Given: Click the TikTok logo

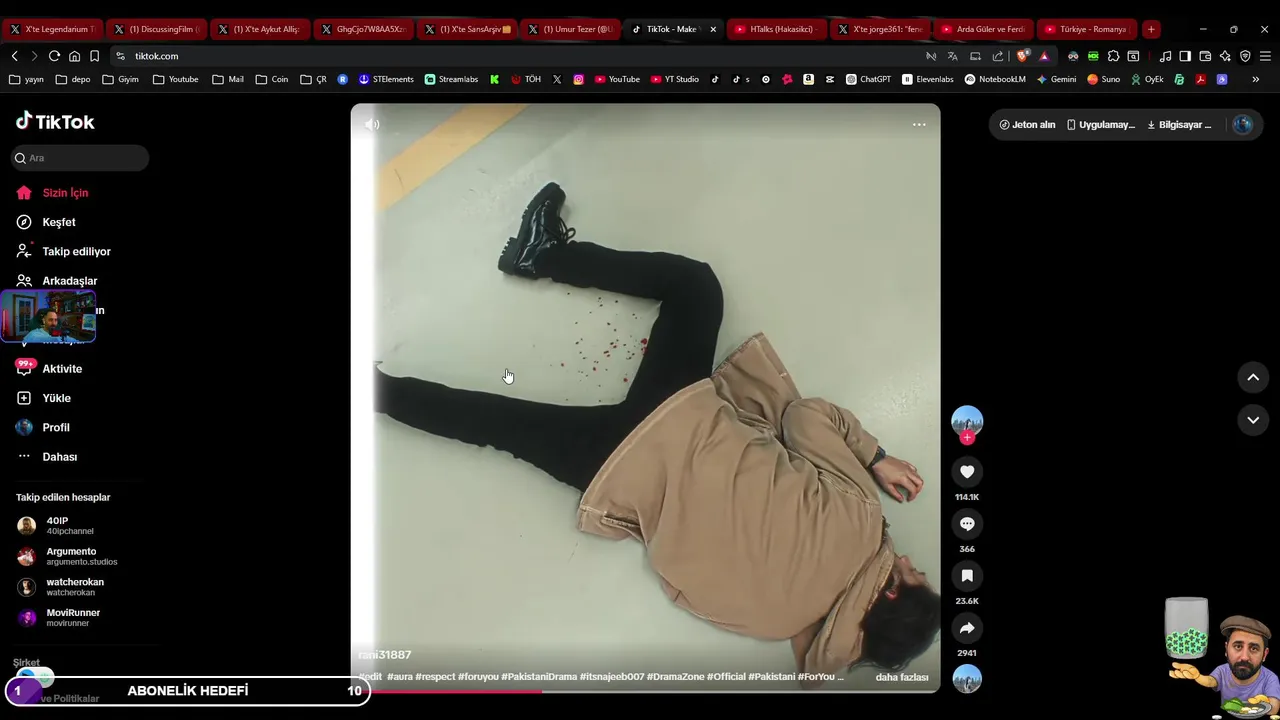Looking at the screenshot, I should click(55, 122).
